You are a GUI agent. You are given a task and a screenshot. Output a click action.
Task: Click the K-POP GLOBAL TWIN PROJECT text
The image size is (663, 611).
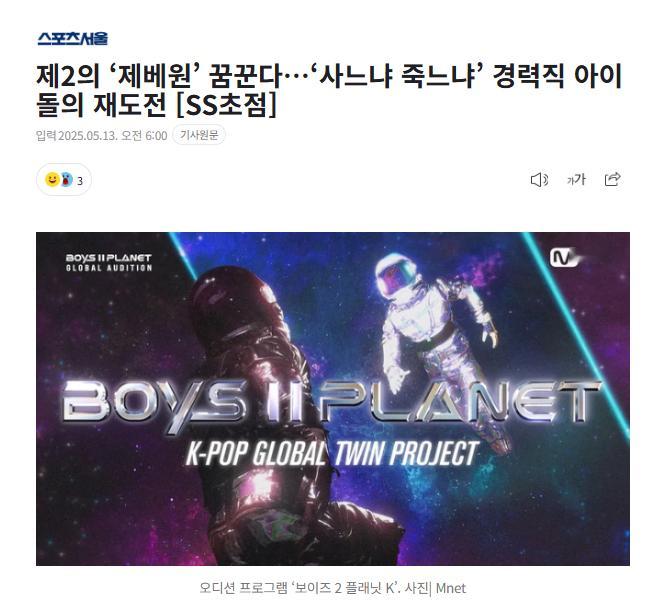[x=332, y=454]
